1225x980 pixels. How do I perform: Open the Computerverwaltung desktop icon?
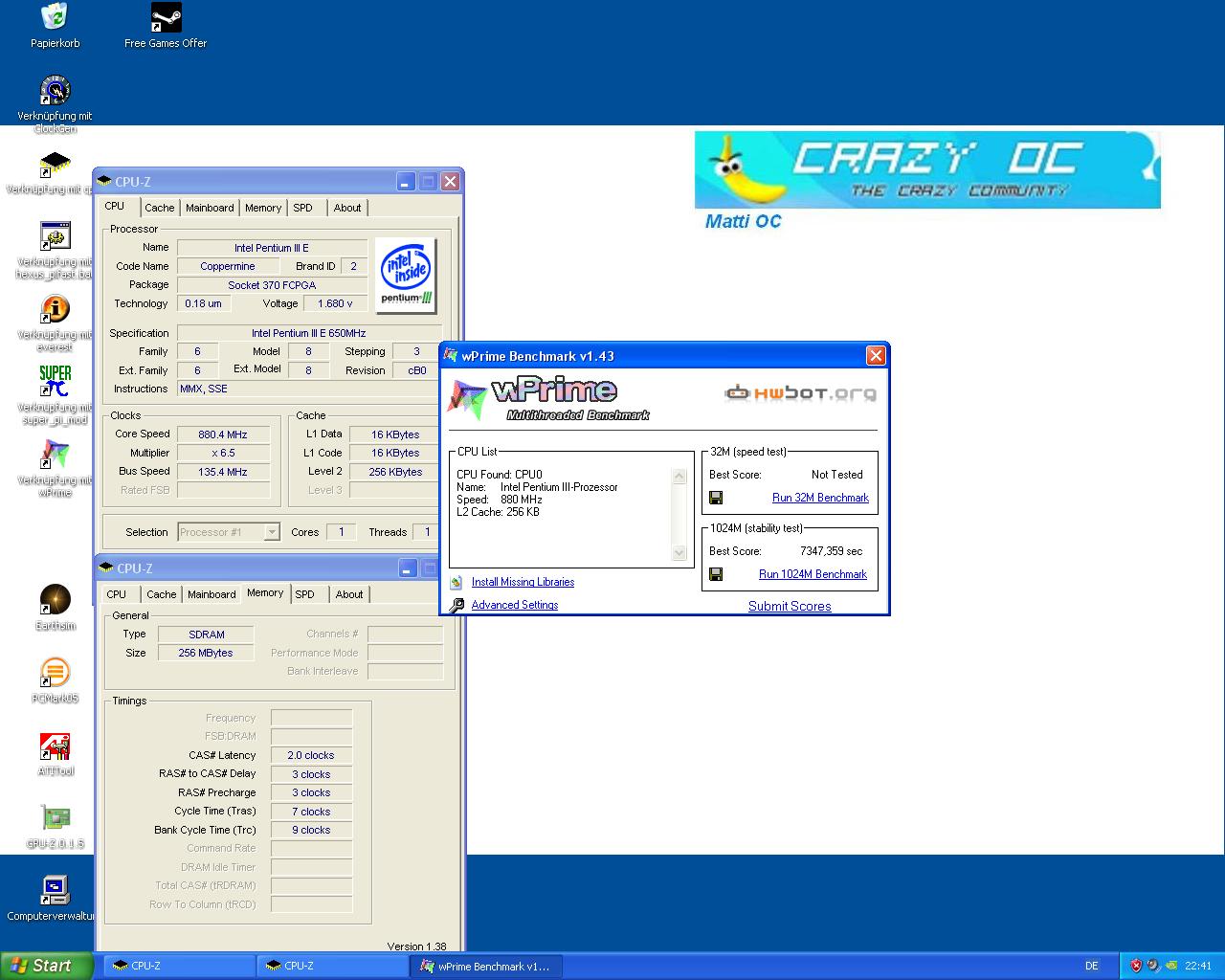point(55,891)
